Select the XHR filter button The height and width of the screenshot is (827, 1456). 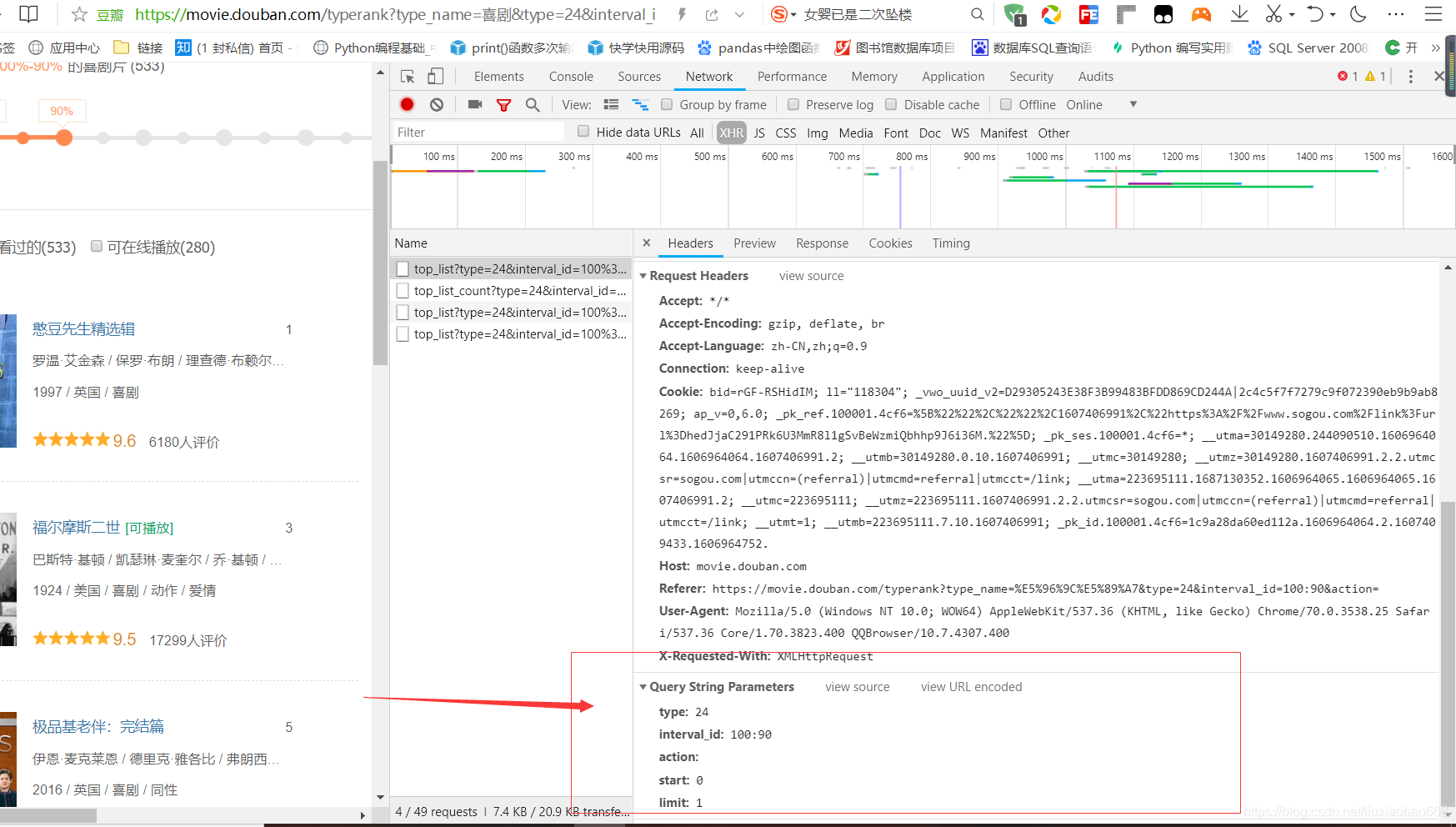tap(732, 133)
